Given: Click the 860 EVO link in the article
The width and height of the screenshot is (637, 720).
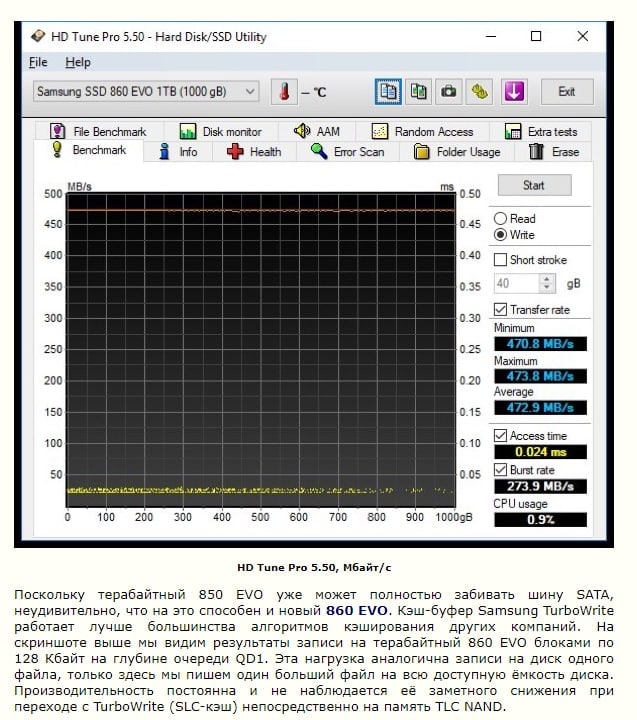Looking at the screenshot, I should point(356,611).
